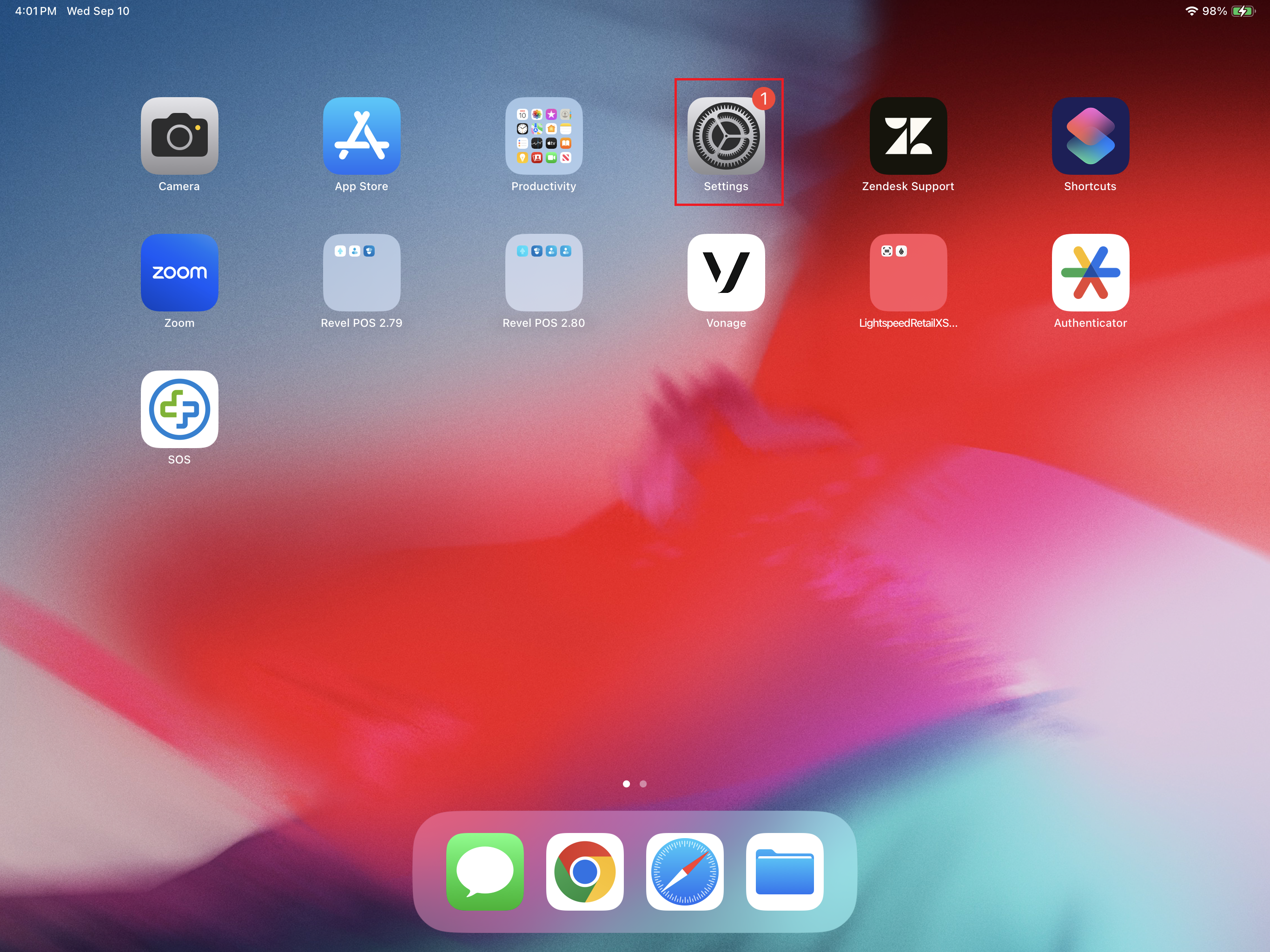Open the LightspeedRetailXS folder
The width and height of the screenshot is (1270, 952).
(908, 273)
